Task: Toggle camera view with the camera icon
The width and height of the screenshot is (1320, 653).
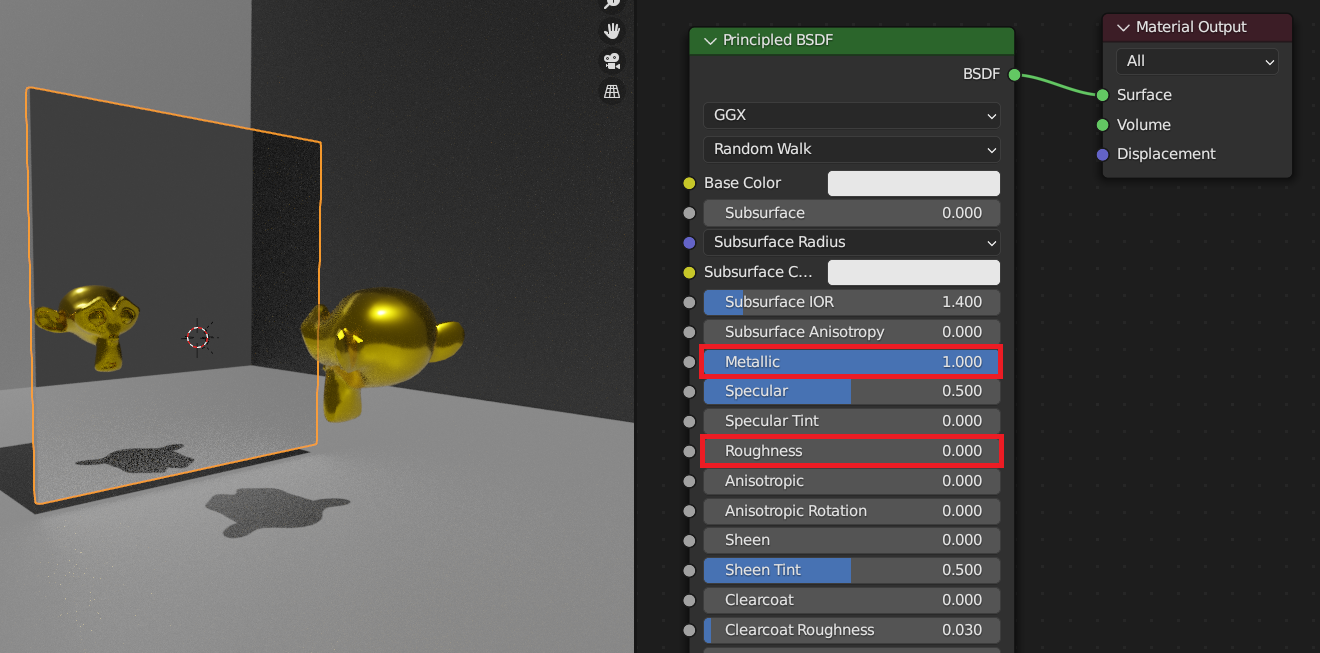Action: point(612,61)
